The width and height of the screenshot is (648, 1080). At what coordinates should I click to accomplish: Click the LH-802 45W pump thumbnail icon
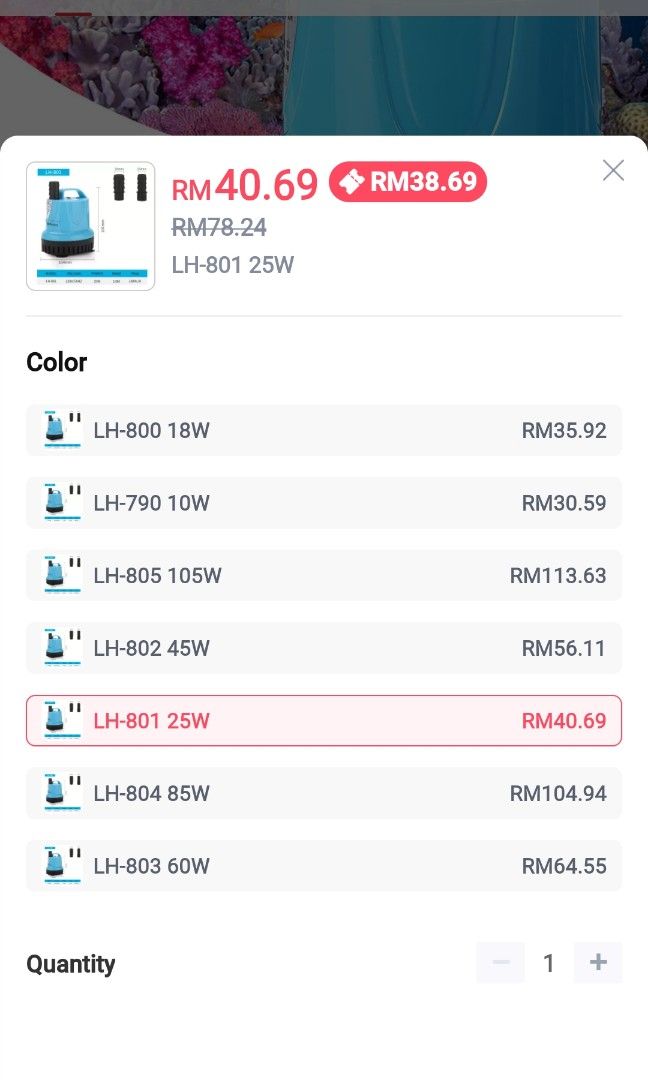(x=59, y=648)
